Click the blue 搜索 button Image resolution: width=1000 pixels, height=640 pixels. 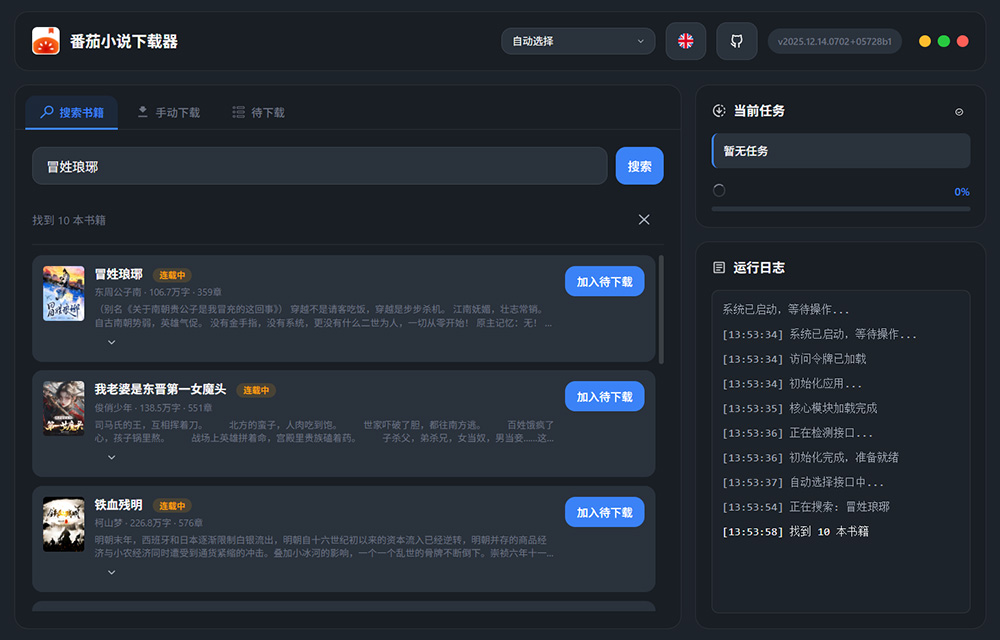640,166
